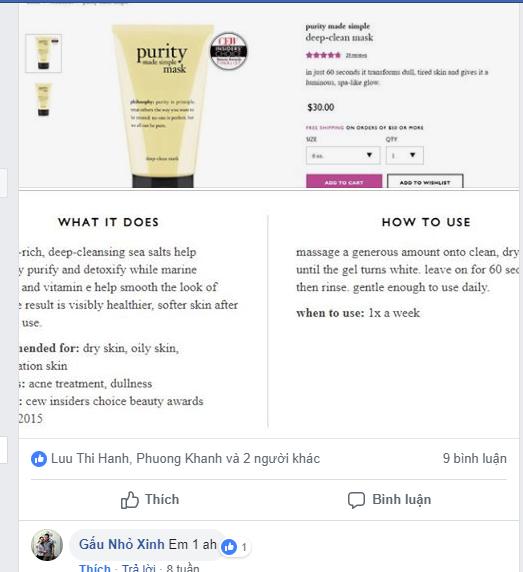Click the ADD TO WISHLIST button
Screen dimensions: 523x572
tap(425, 181)
